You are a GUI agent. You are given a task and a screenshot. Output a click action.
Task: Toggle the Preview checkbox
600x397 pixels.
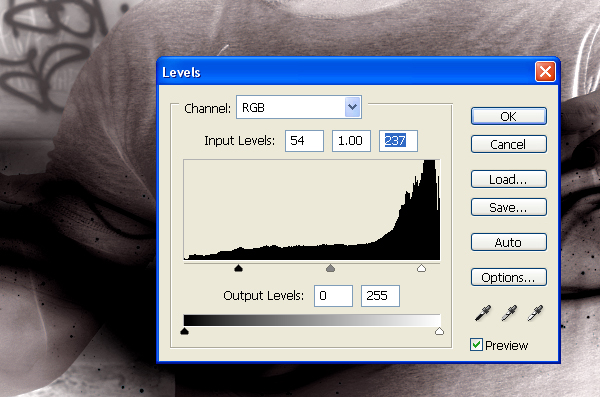(x=476, y=345)
